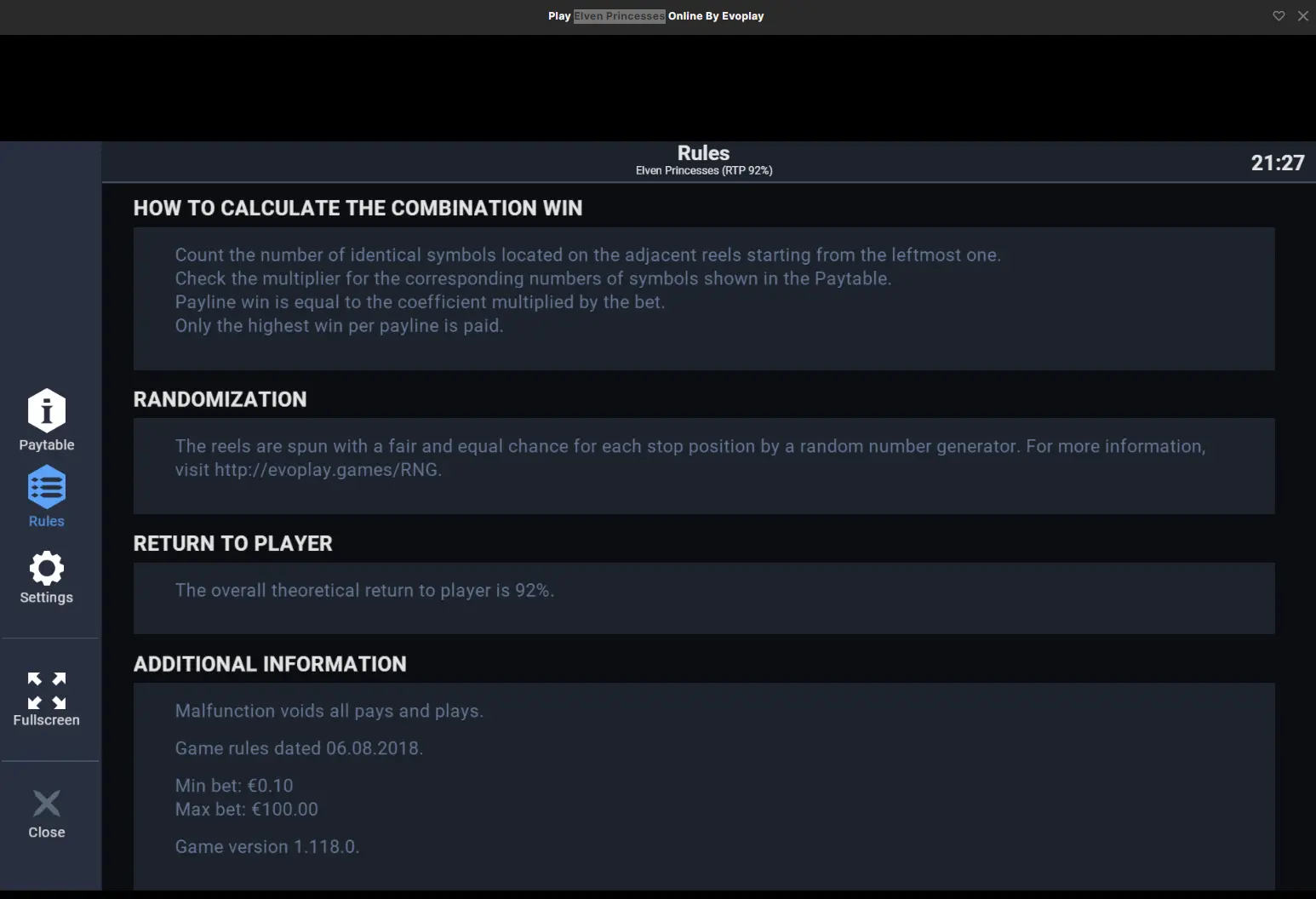Favorite the game with the heart icon

tap(1279, 16)
